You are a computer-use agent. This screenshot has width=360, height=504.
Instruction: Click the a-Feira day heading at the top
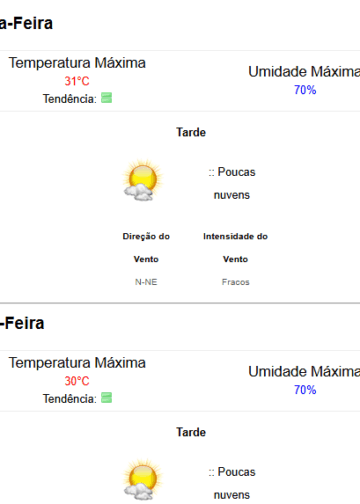pyautogui.click(x=26, y=23)
